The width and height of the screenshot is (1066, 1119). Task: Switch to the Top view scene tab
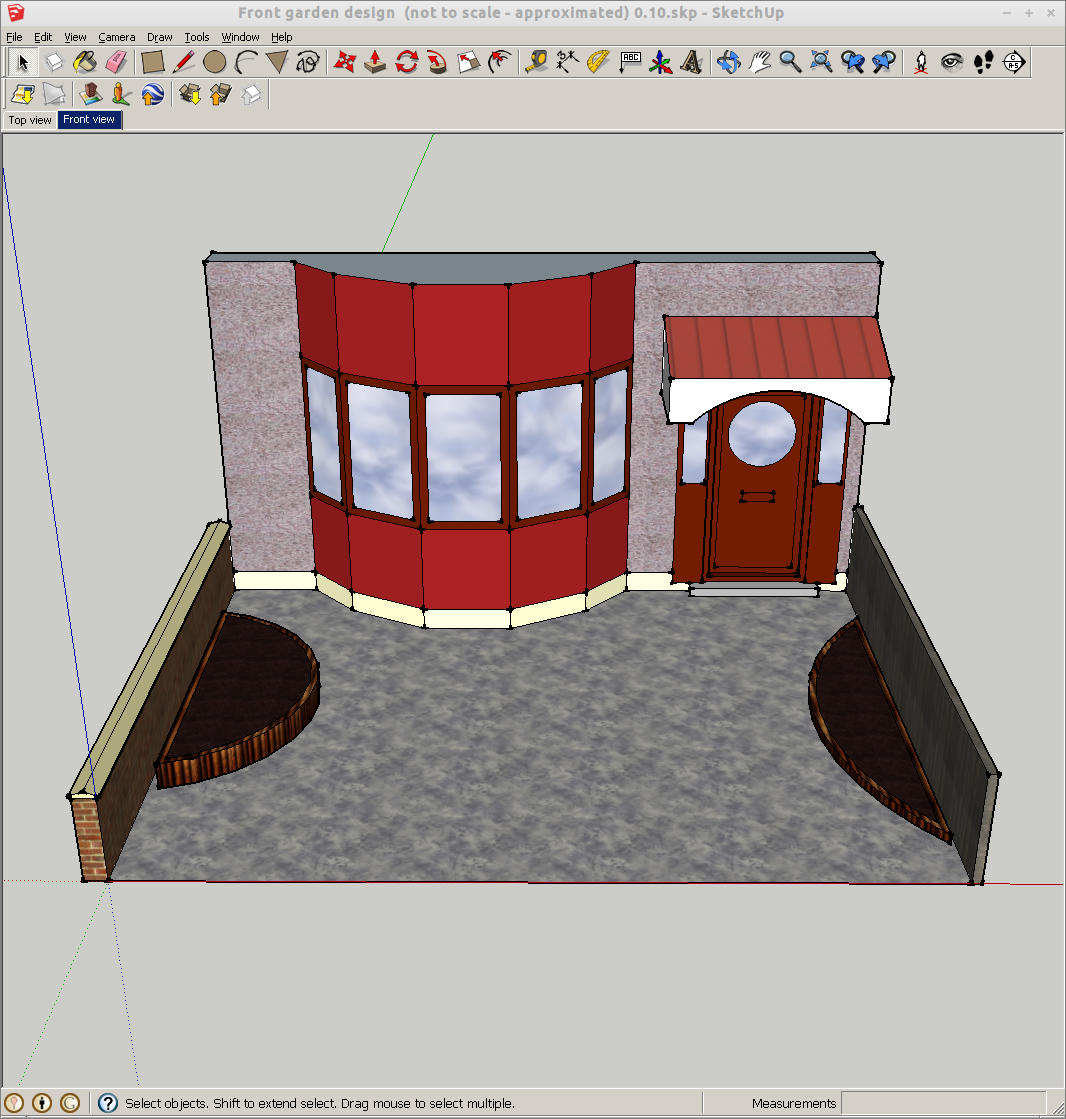coord(30,120)
